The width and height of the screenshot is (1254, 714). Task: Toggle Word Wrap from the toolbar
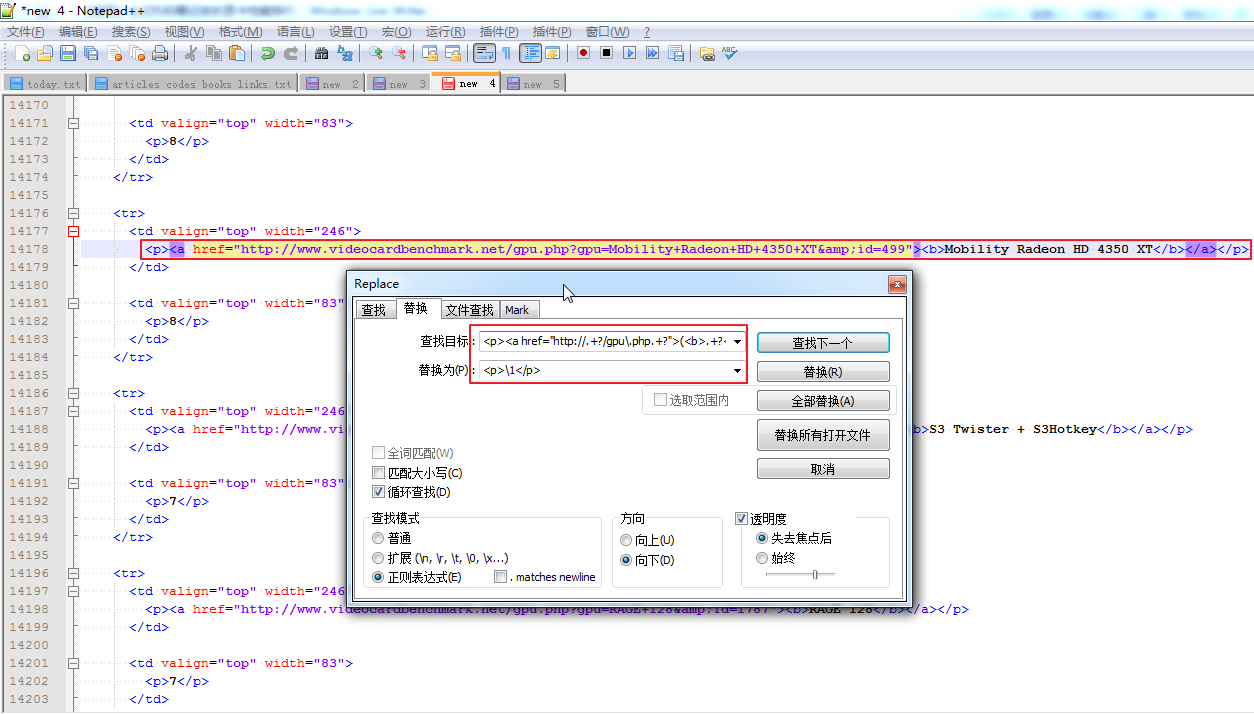point(486,52)
